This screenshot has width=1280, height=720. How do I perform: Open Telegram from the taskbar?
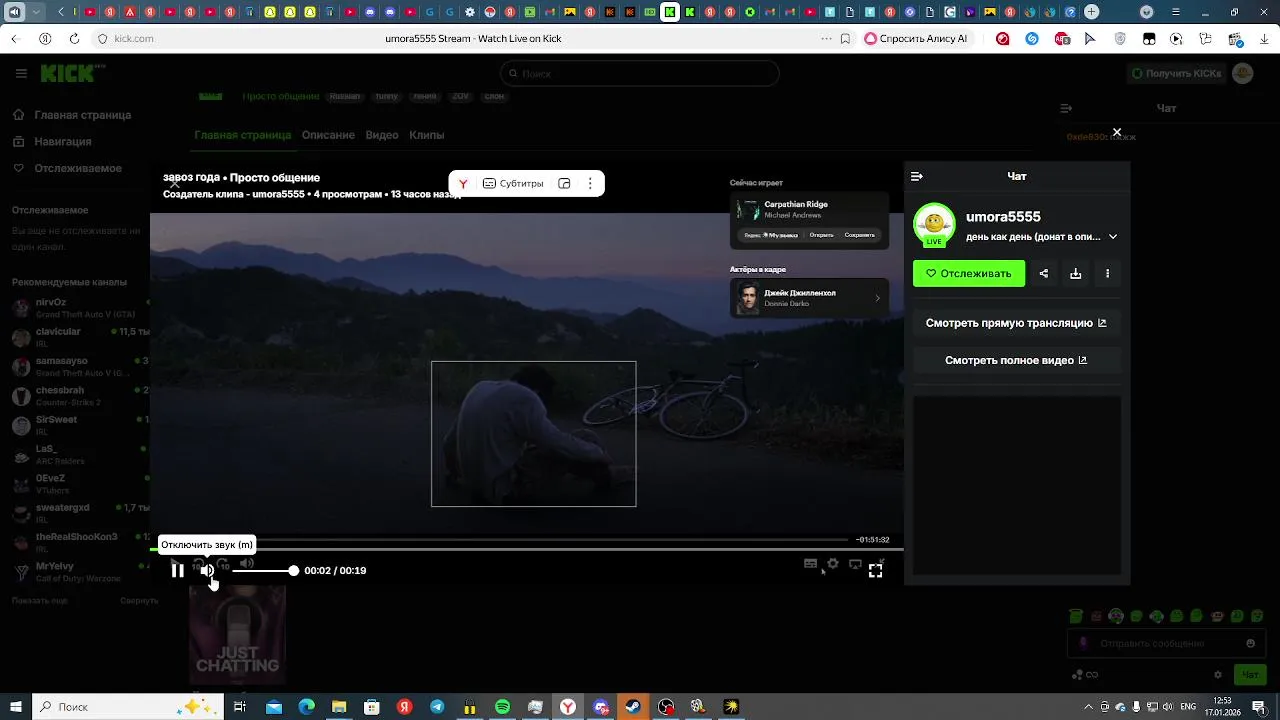[437, 707]
